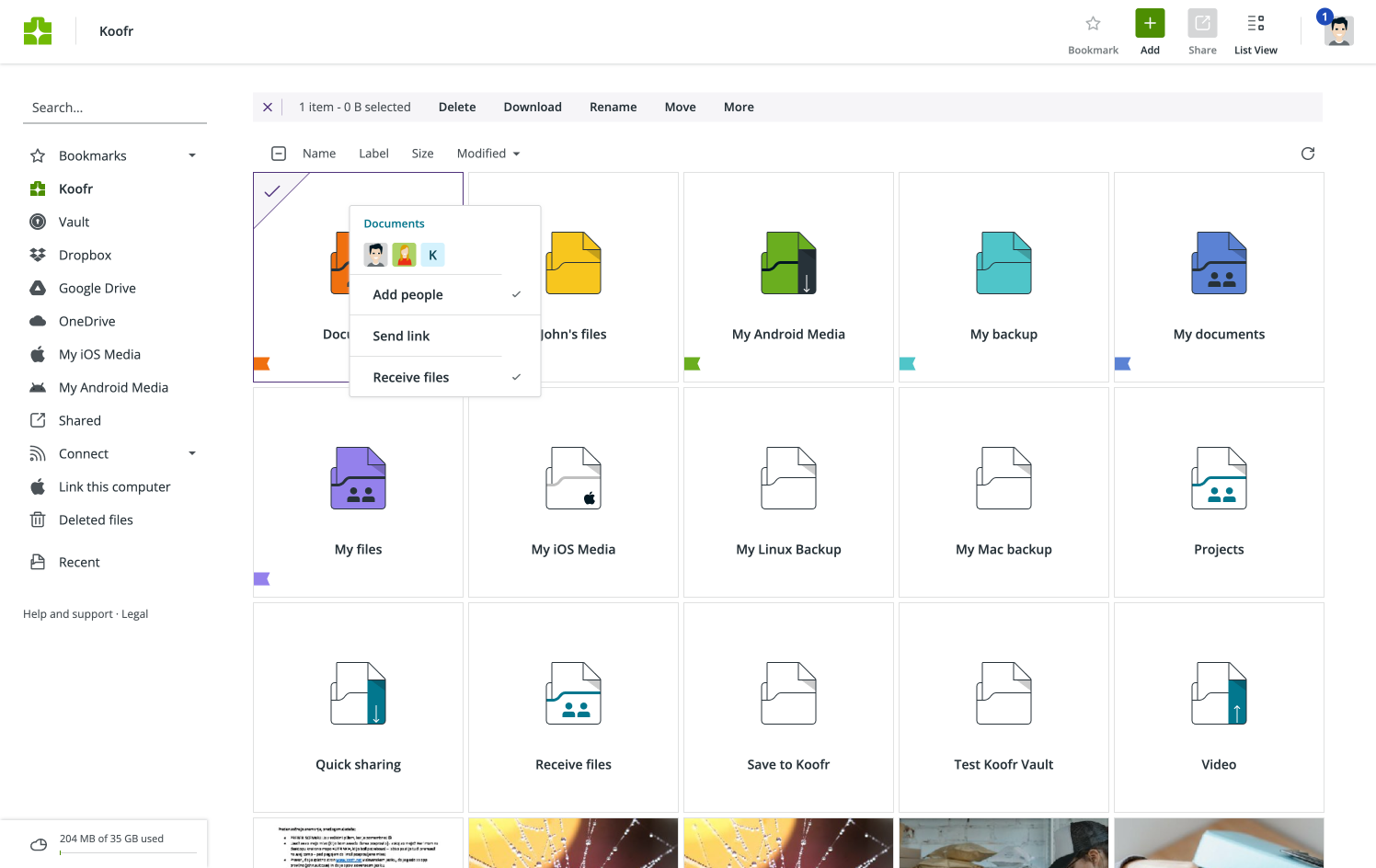Open the Modified sort dropdown
Viewport: 1376px width, 868px height.
[x=488, y=154]
